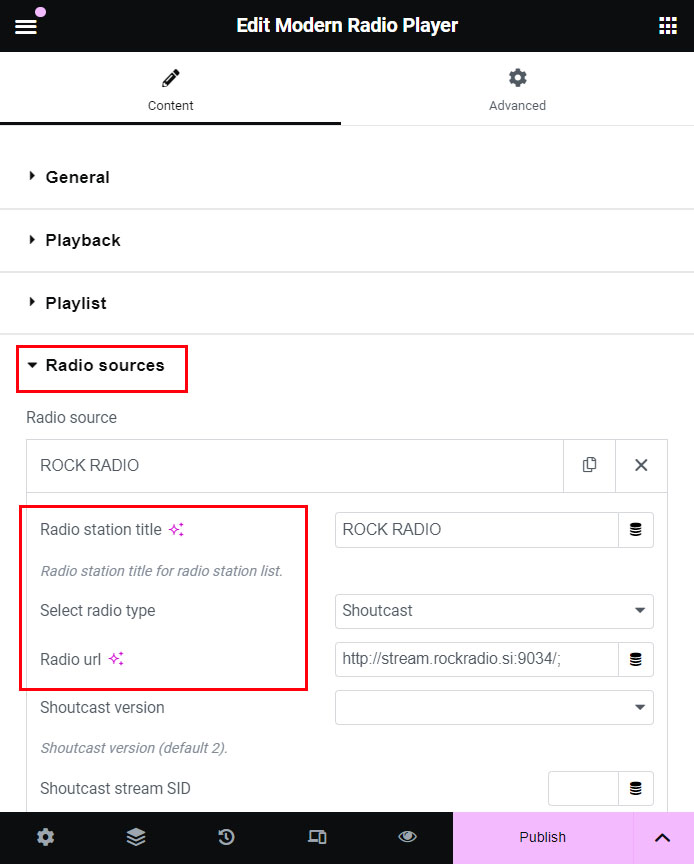Collapse the Radio sources section
This screenshot has height=864, width=694.
tap(104, 366)
